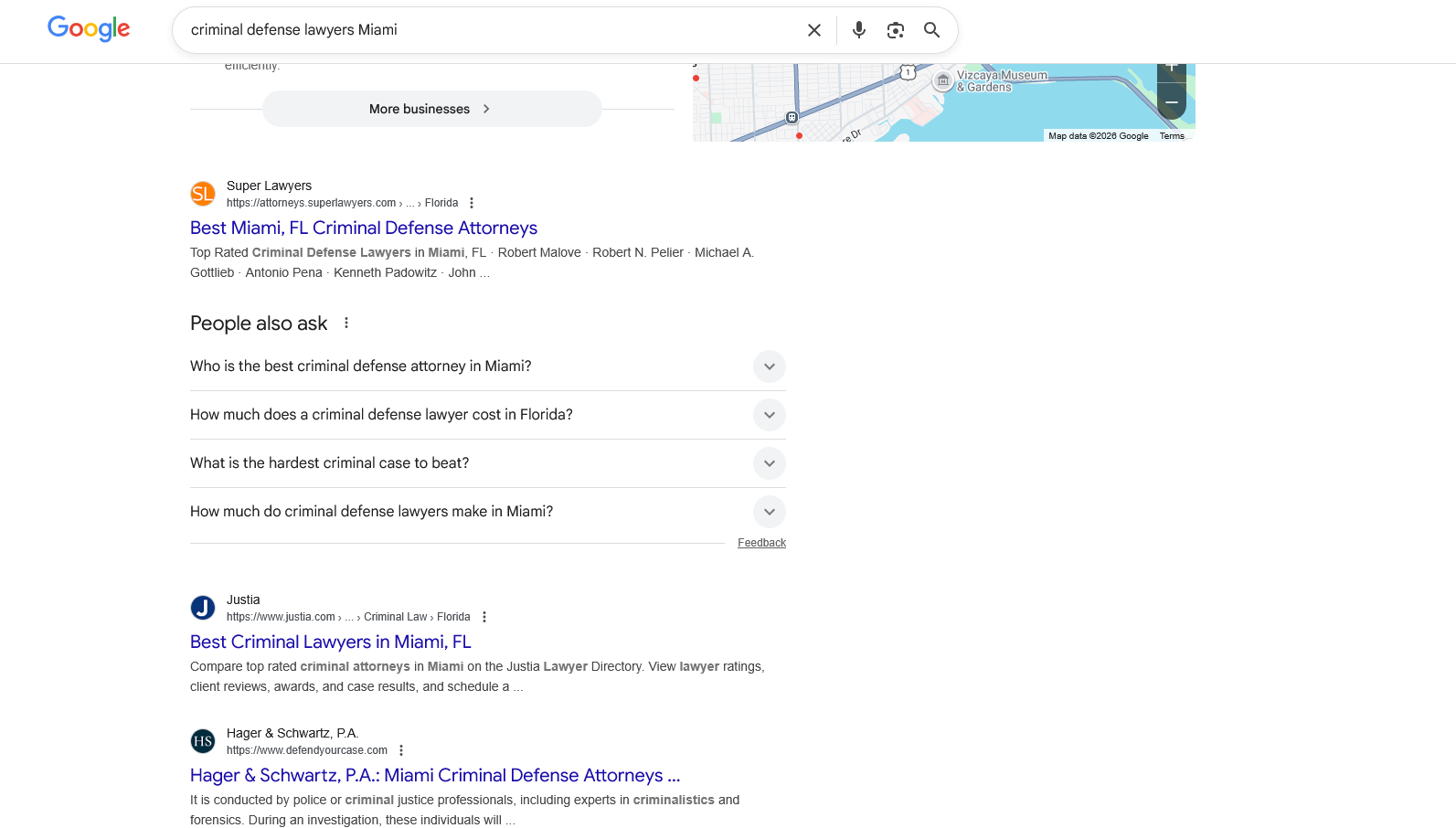Open map Terms link
Viewport: 1456px width, 828px height.
pos(1172,136)
